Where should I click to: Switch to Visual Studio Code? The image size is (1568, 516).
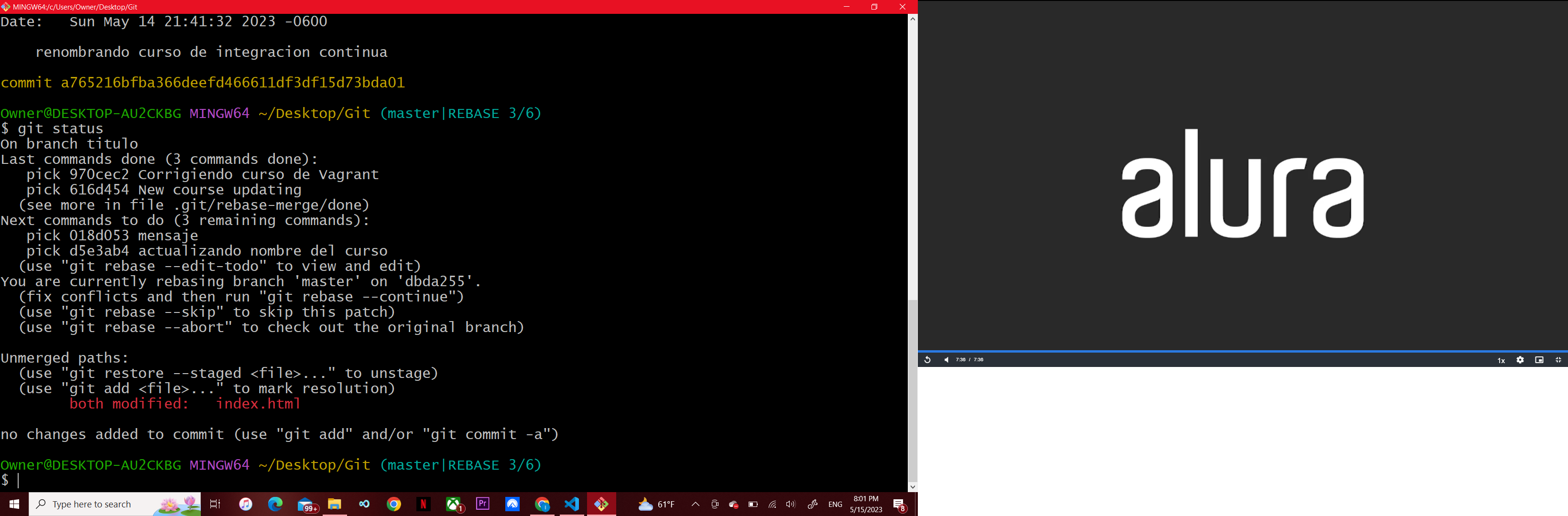[x=572, y=504]
